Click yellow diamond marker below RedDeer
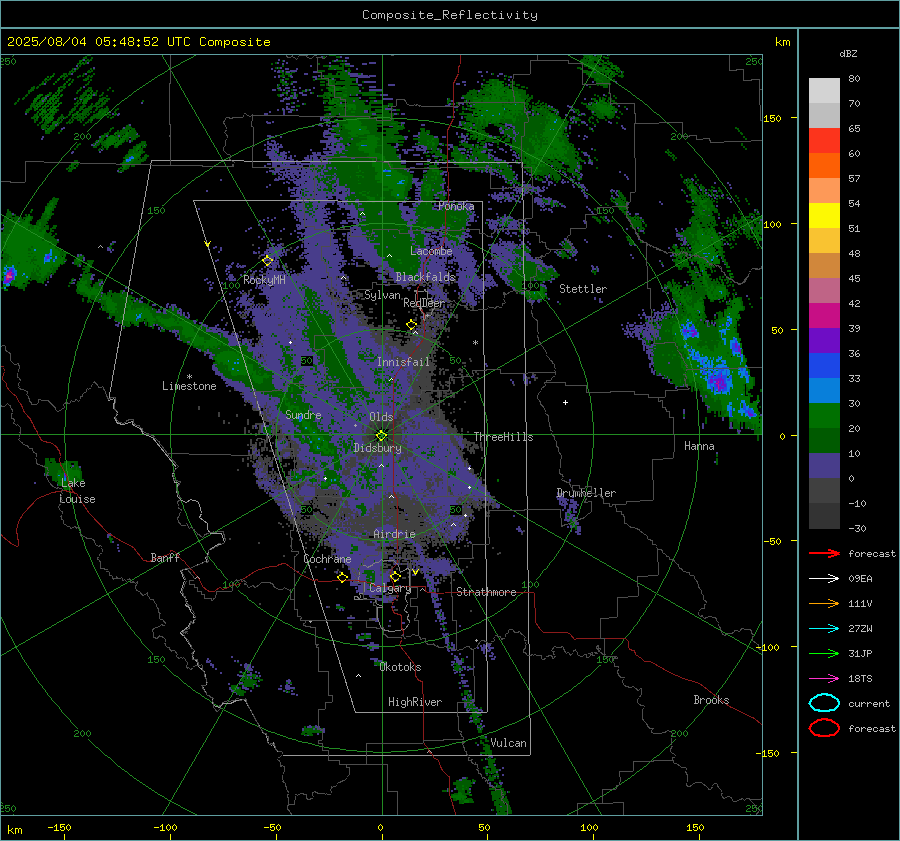This screenshot has height=841, width=900. click(x=412, y=325)
